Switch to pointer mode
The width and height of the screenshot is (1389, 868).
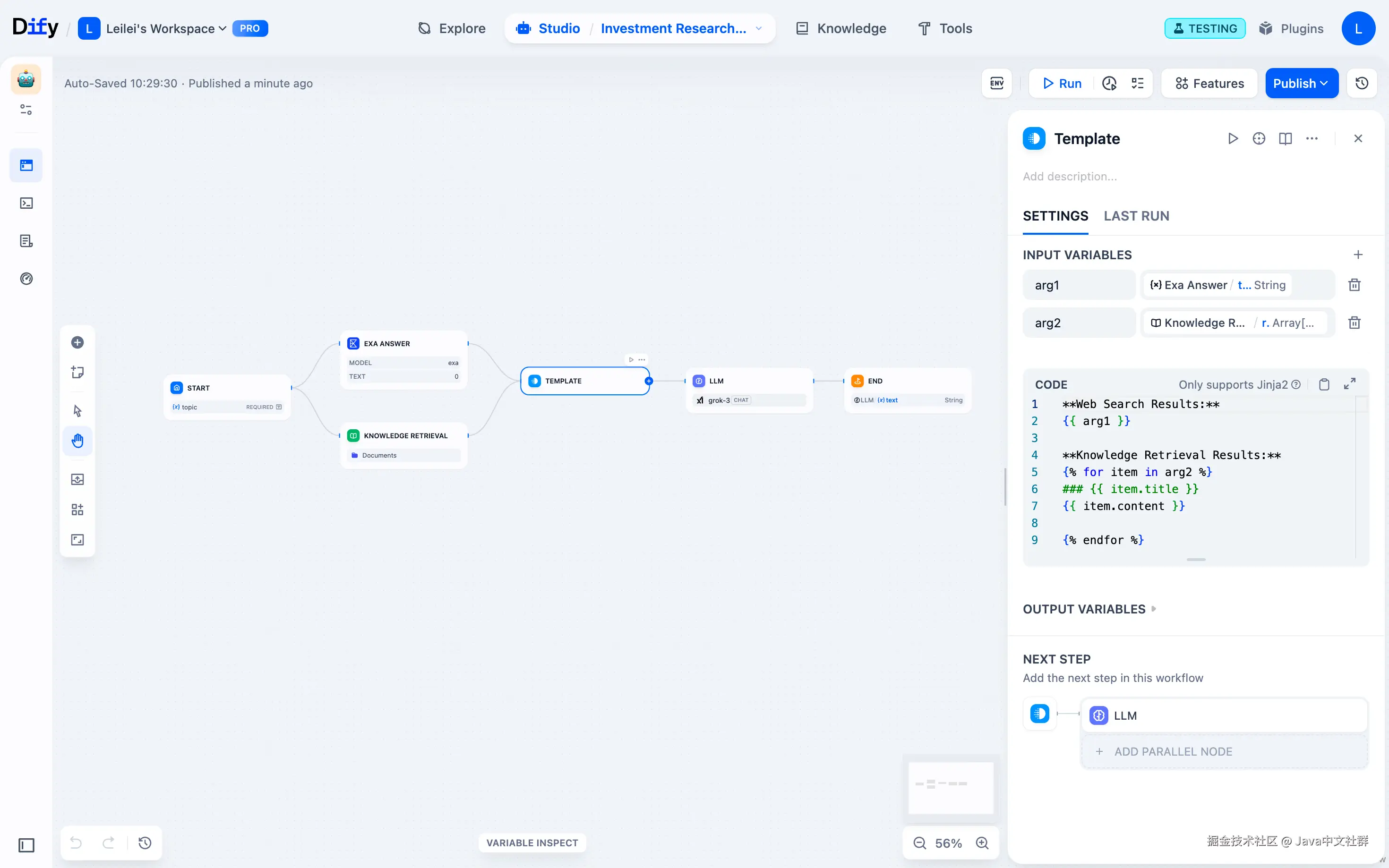(x=77, y=410)
